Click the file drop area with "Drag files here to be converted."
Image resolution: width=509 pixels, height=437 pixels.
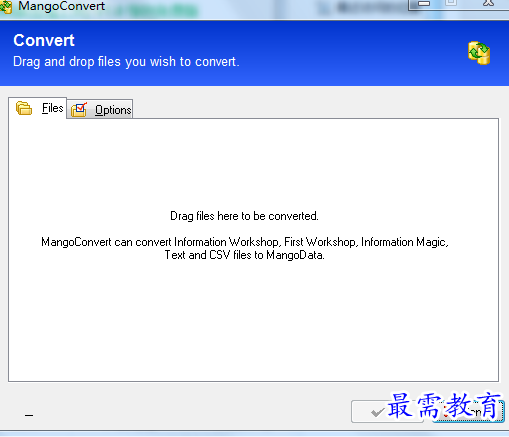point(253,250)
